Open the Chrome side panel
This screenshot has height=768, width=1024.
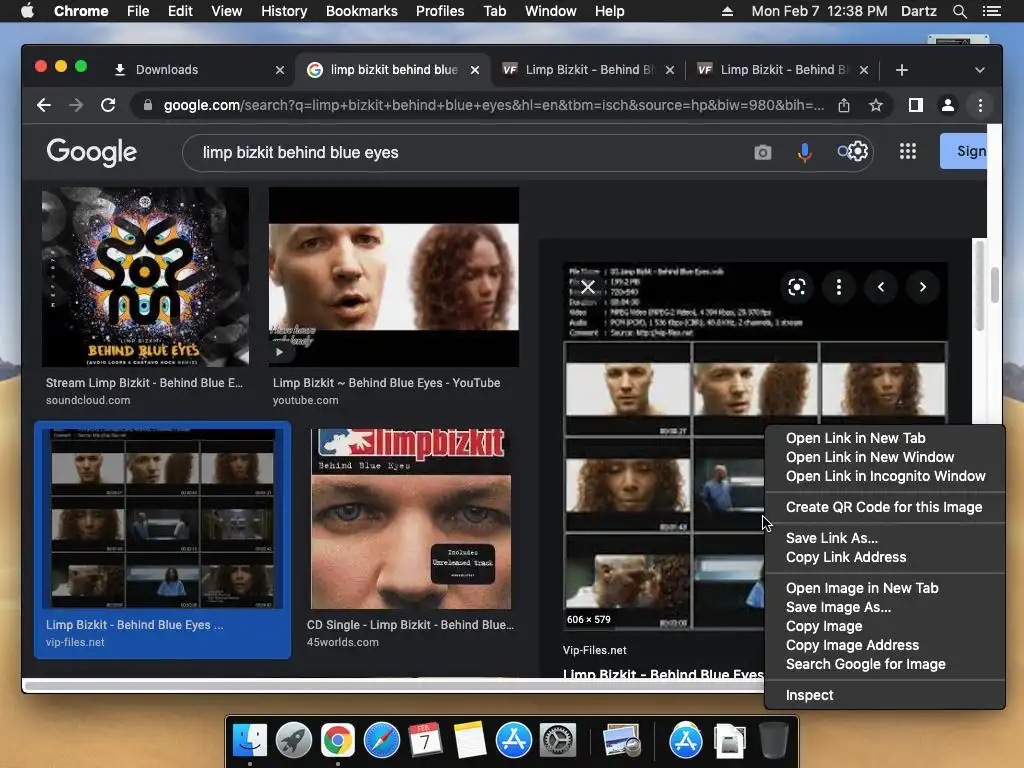coord(916,105)
